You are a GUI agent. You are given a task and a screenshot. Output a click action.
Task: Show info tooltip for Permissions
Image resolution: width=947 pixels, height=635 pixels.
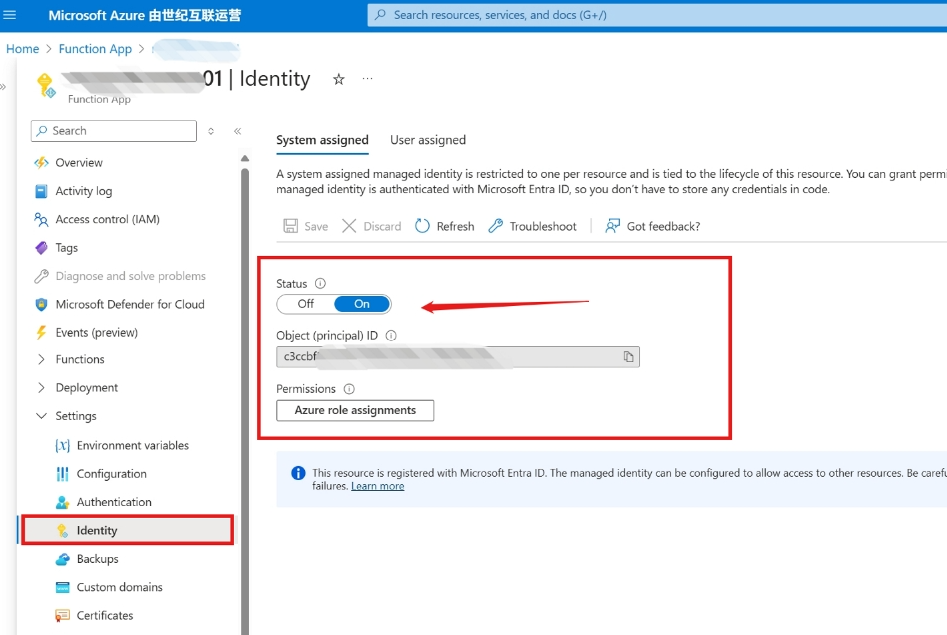[x=348, y=388]
